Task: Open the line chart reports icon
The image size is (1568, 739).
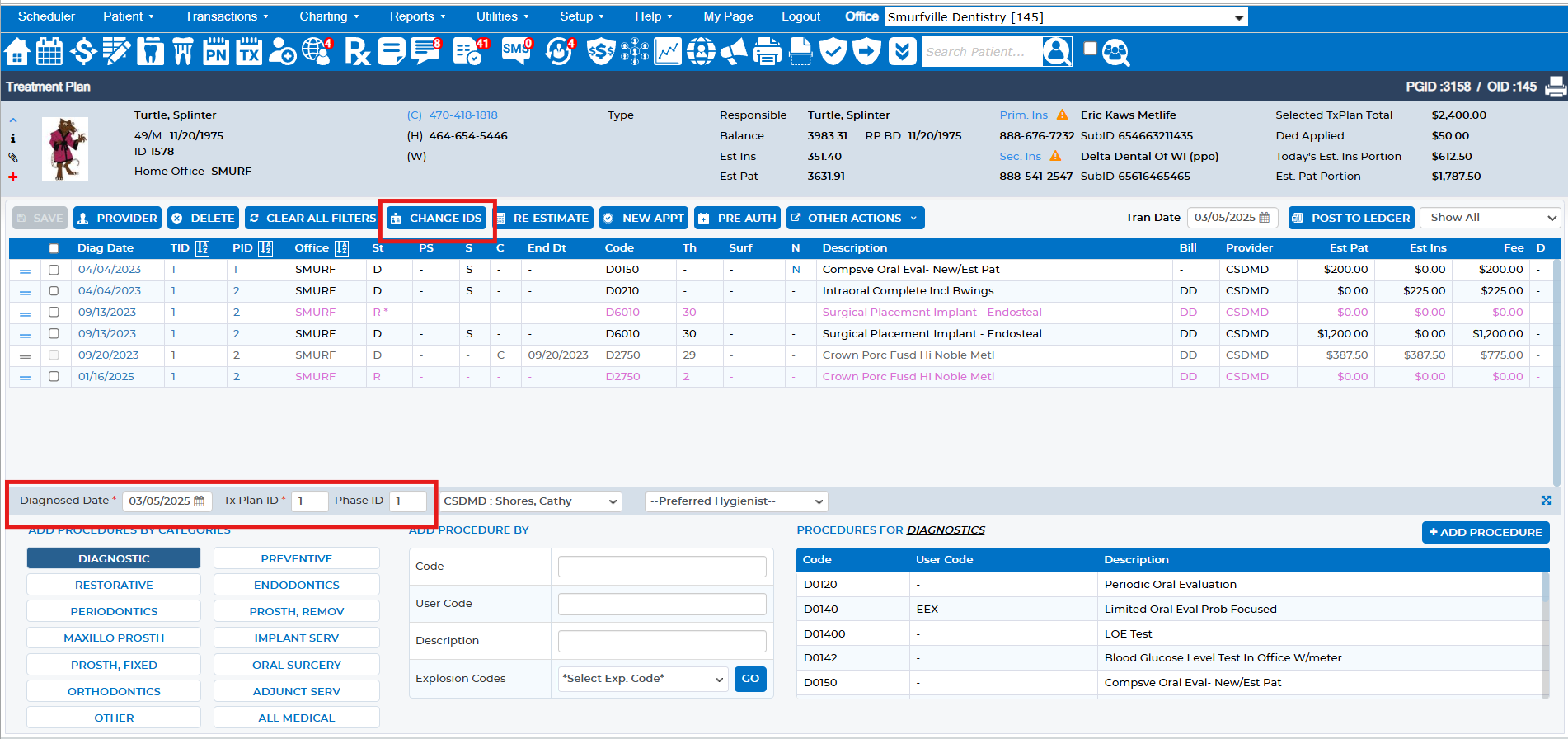Action: (668, 52)
